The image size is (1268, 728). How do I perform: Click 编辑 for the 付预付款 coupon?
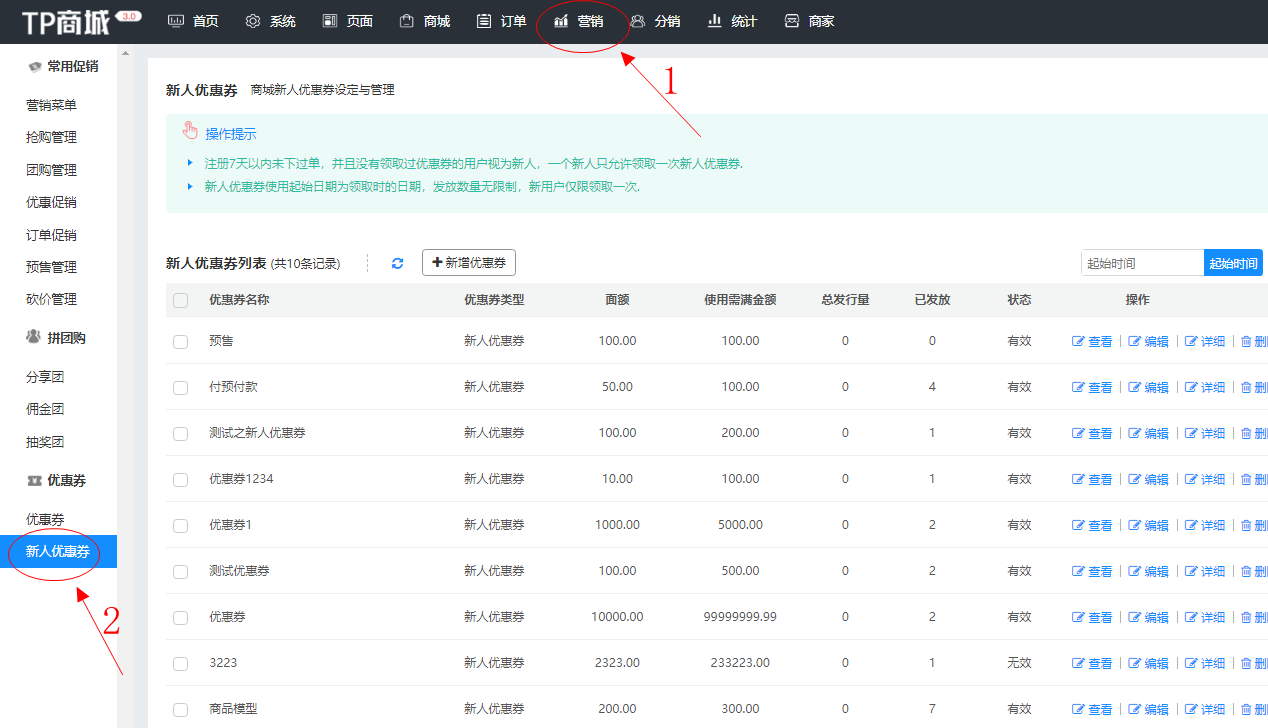[1148, 387]
